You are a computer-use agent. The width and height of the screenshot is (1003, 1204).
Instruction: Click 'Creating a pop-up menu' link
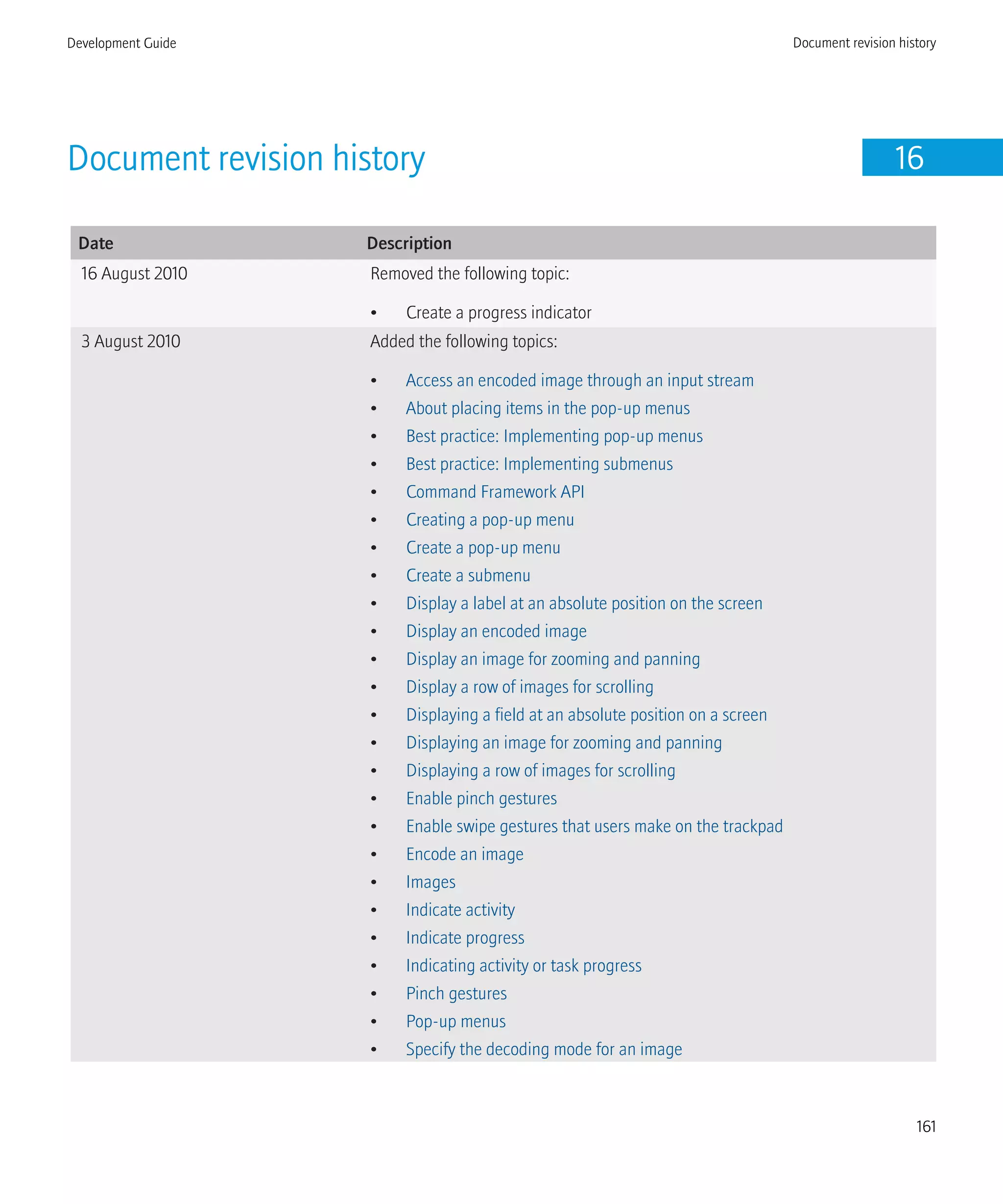[x=490, y=520]
